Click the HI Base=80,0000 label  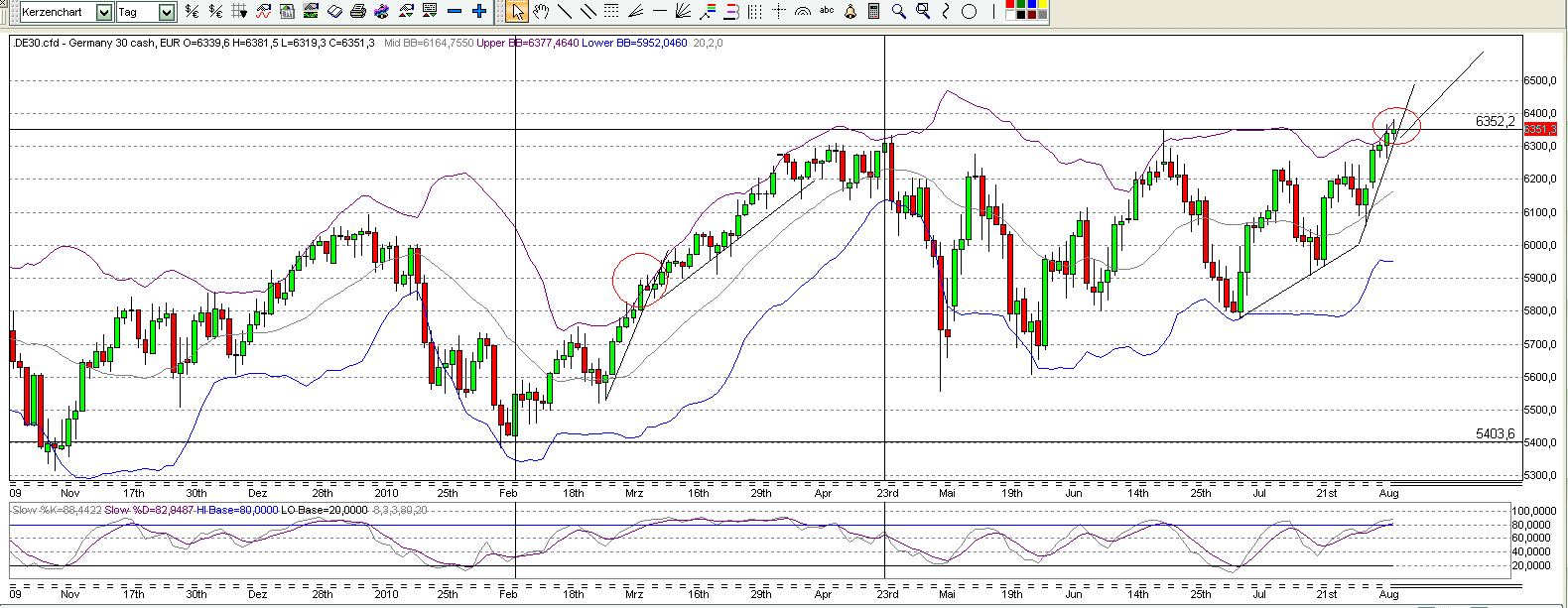237,510
